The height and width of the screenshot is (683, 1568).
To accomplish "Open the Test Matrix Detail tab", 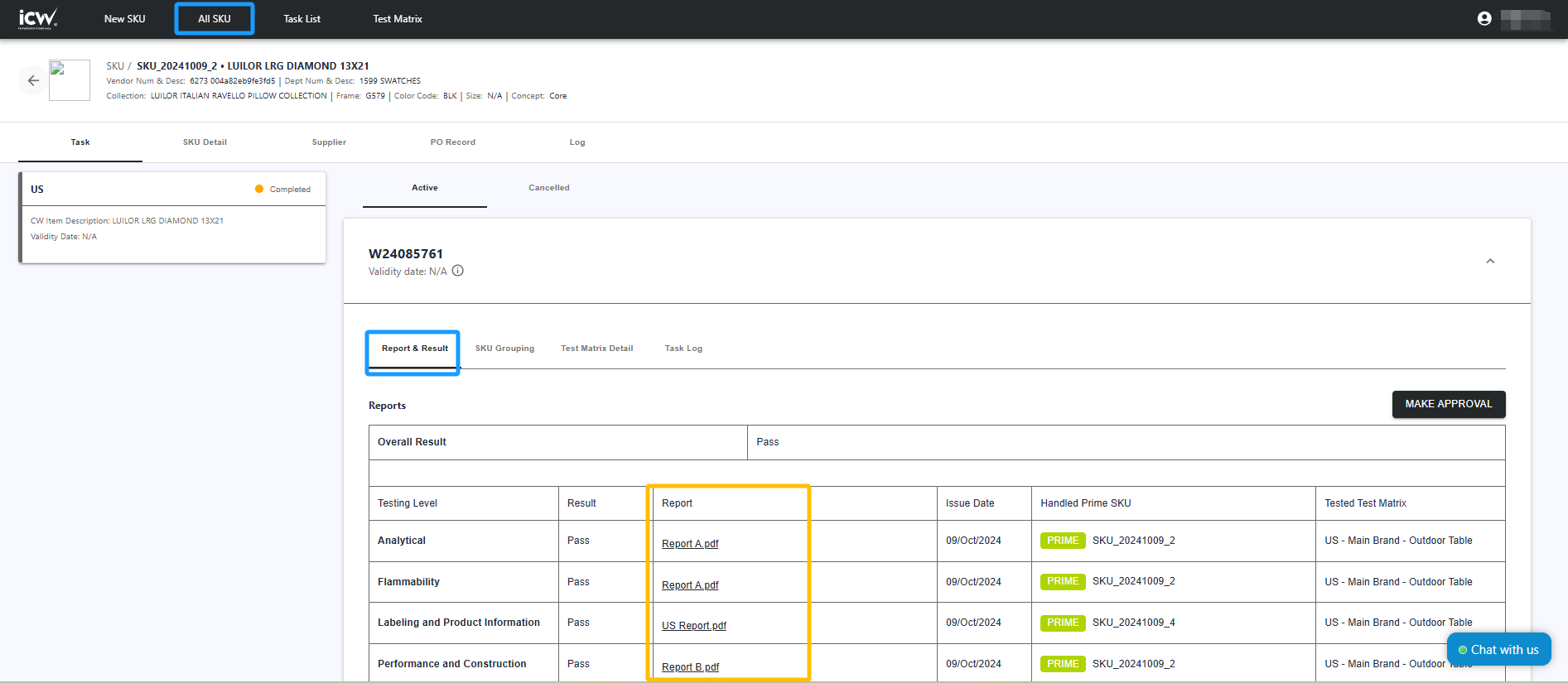I will pos(596,349).
